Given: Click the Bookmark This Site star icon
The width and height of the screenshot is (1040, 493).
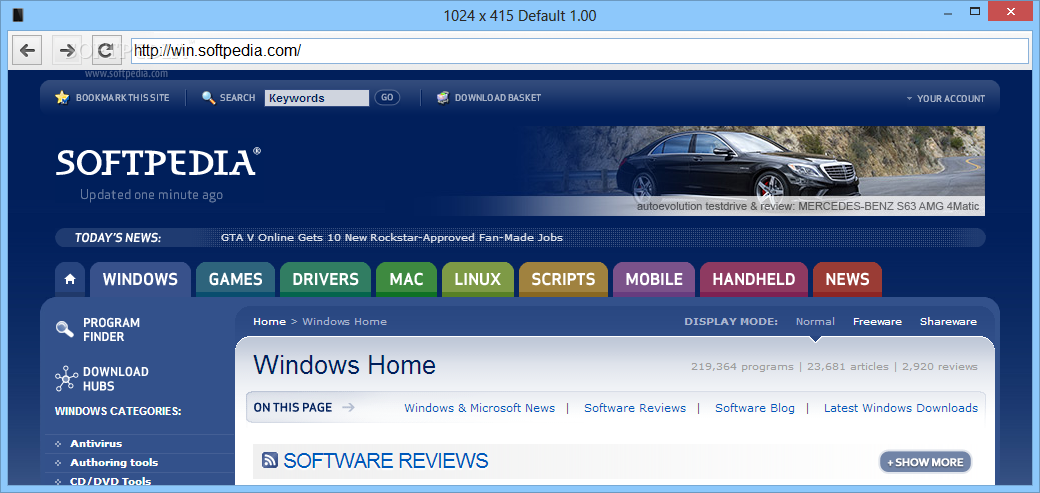Looking at the screenshot, I should click(62, 98).
